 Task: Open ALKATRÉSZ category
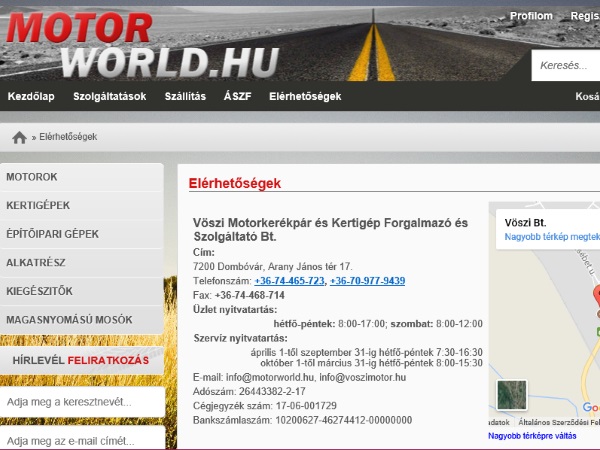click(82, 262)
